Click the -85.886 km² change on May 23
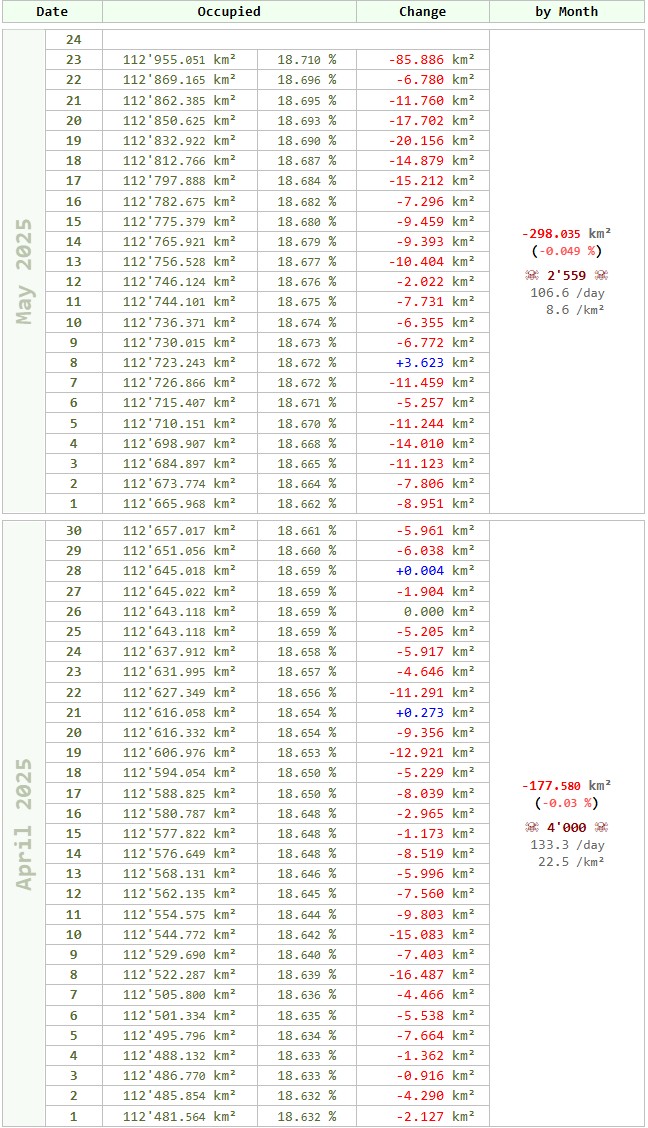 (431, 60)
